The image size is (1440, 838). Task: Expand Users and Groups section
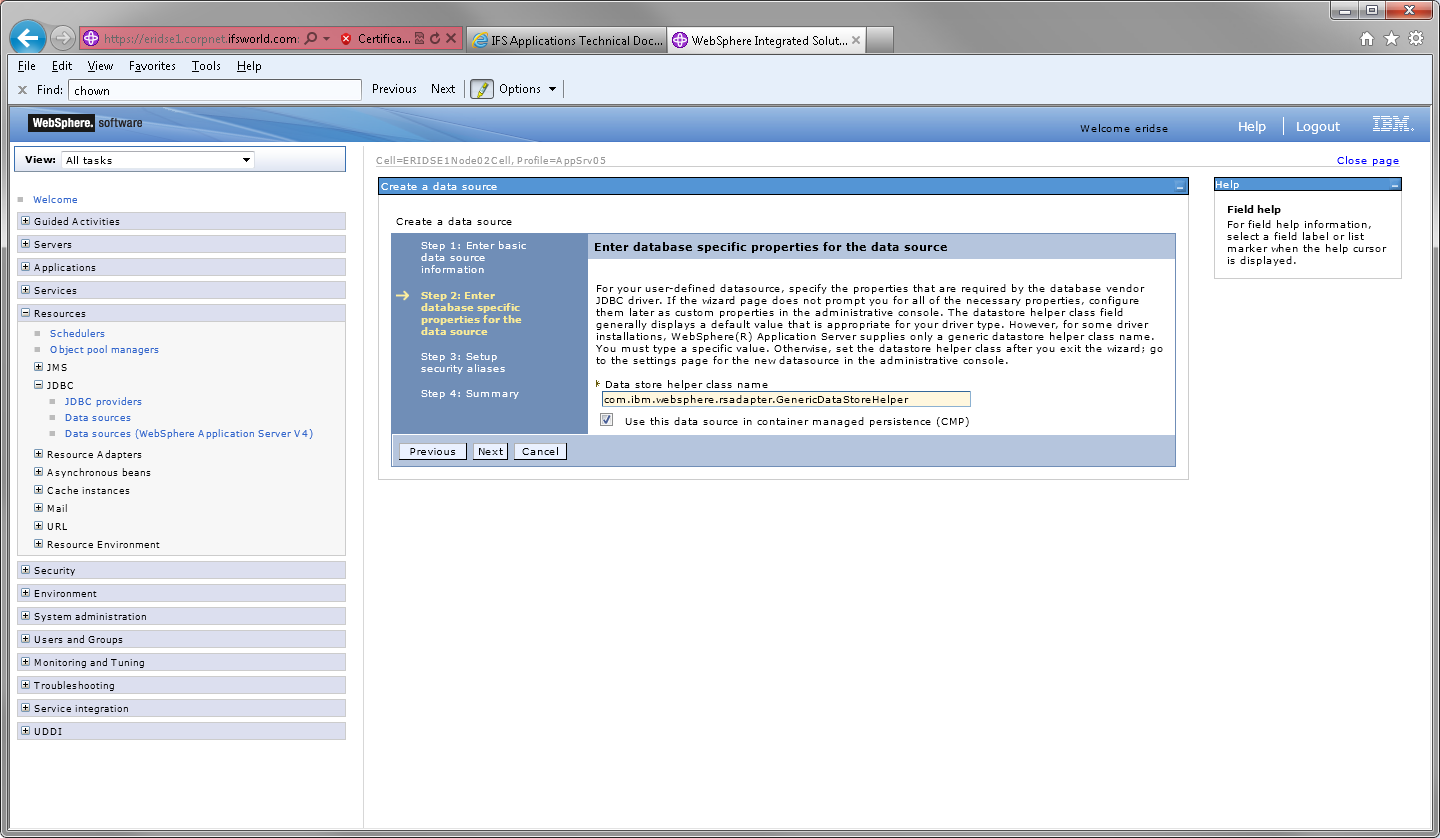[25, 639]
